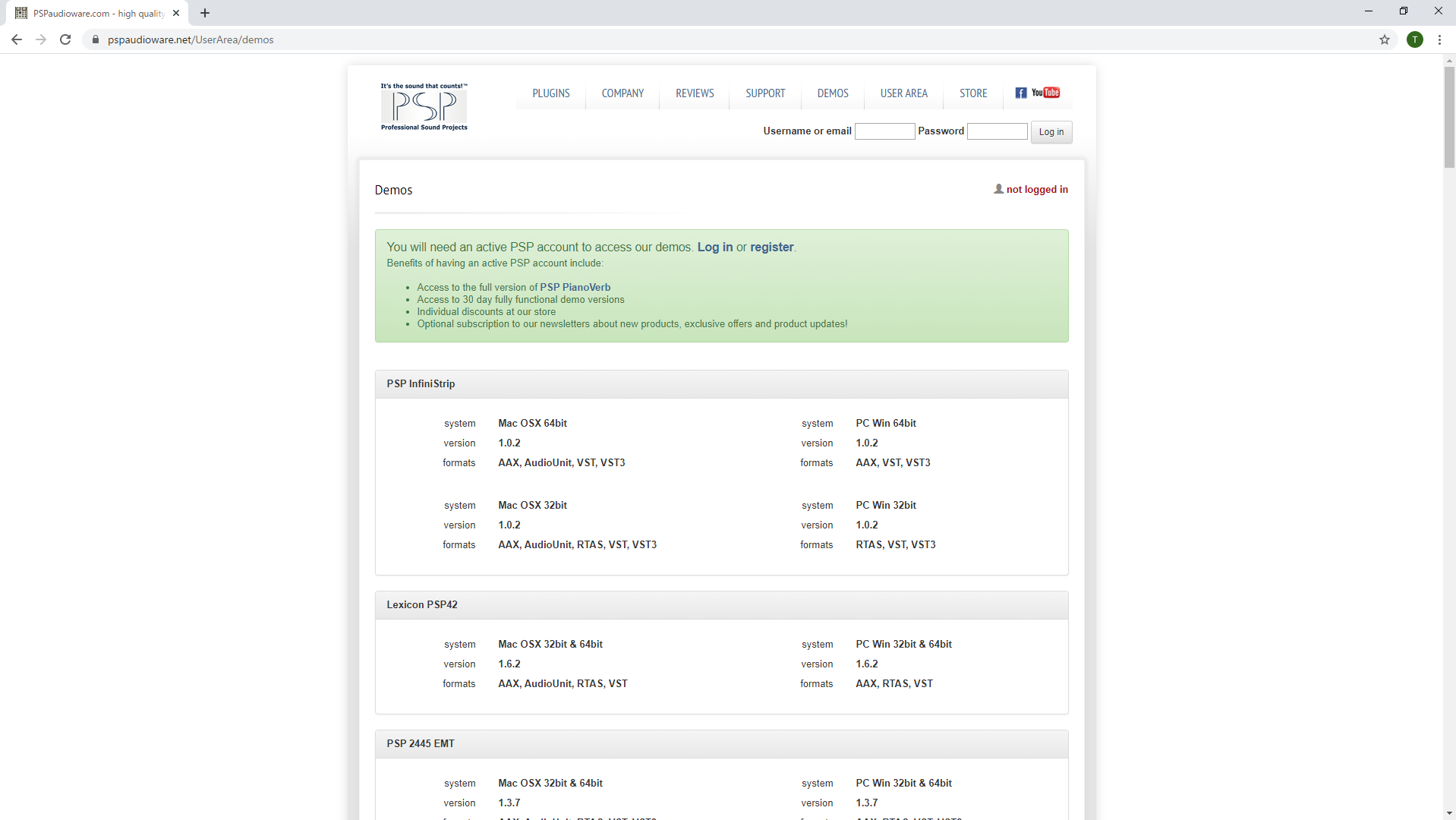The height and width of the screenshot is (820, 1456).
Task: Select 'Mac OSX 64bit' under InfiniStrip
Action: [x=532, y=423]
